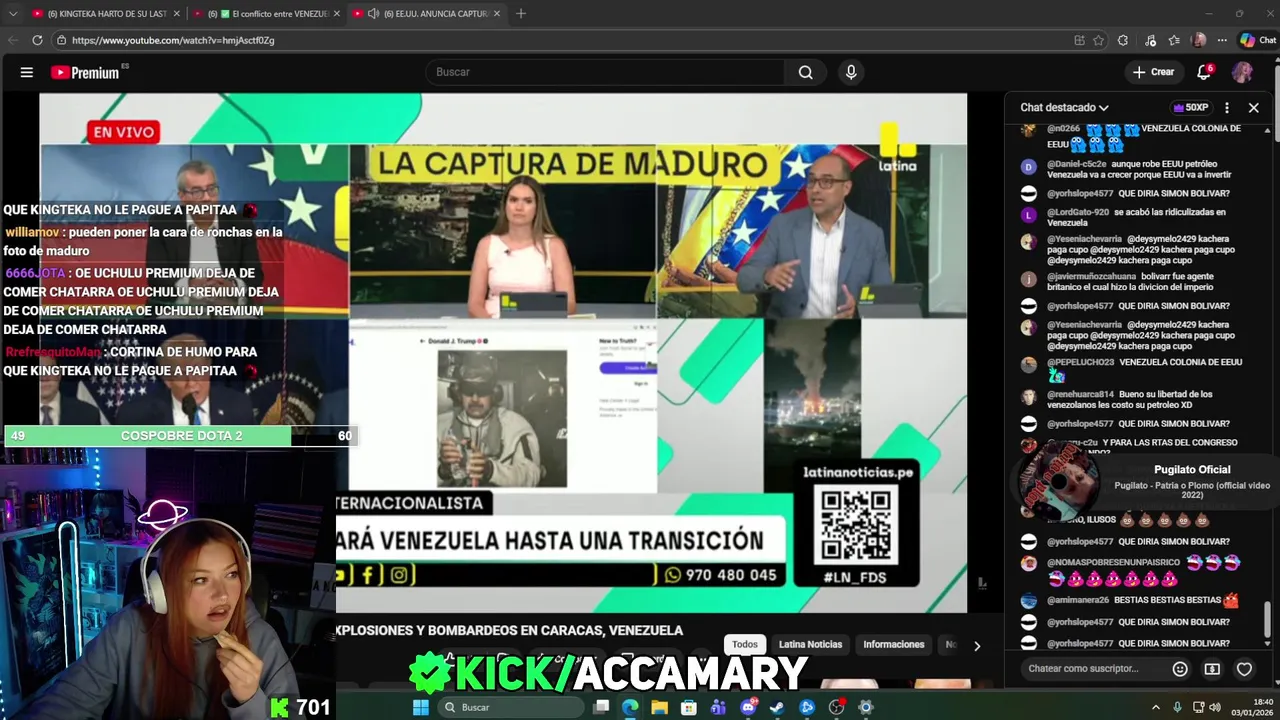
Task: Click the browser address bar URL
Action: click(x=172, y=40)
